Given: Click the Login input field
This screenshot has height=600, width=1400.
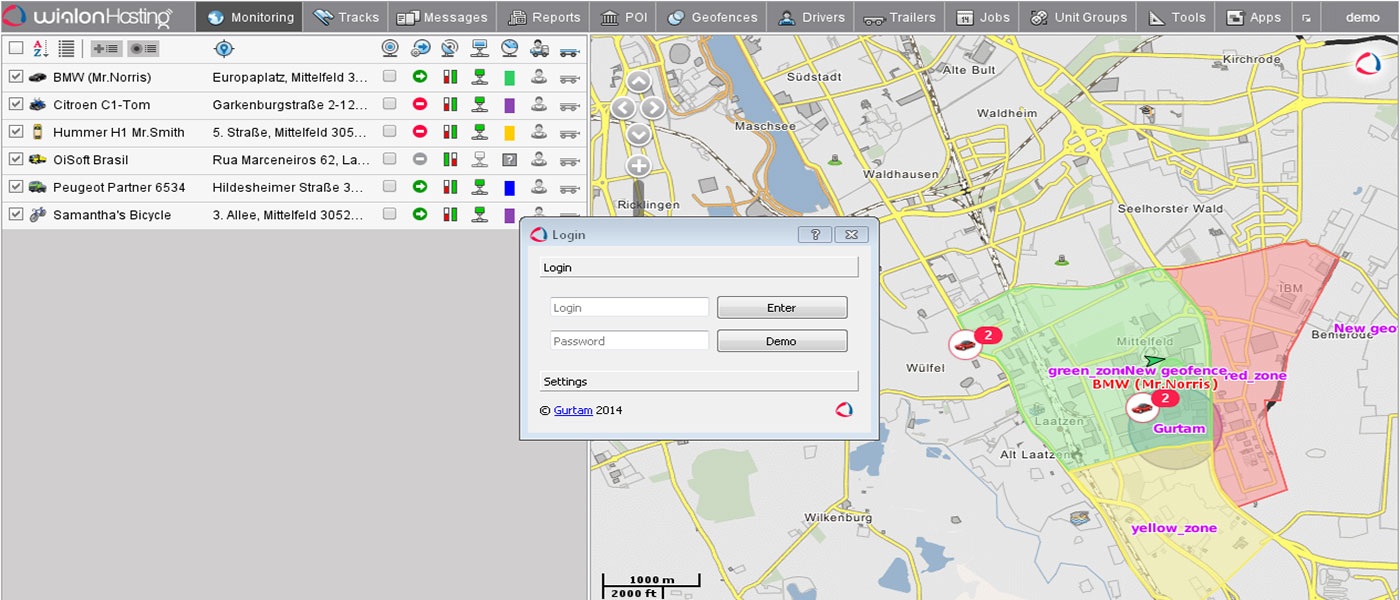Looking at the screenshot, I should pyautogui.click(x=629, y=308).
